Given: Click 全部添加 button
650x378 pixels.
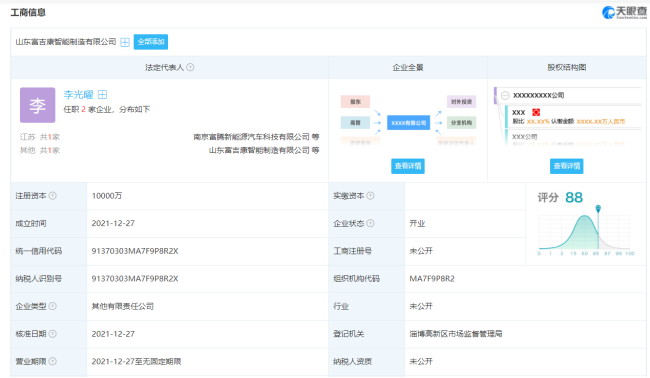Looking at the screenshot, I should (x=151, y=42).
